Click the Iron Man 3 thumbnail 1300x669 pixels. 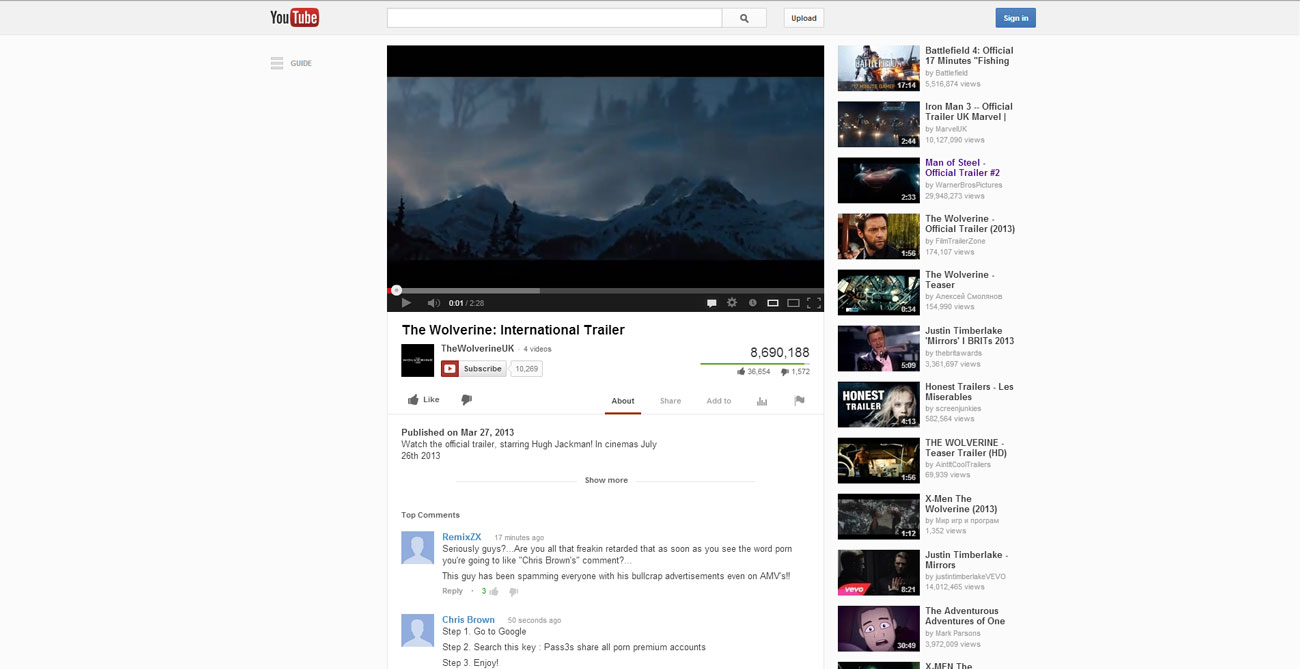[x=878, y=124]
